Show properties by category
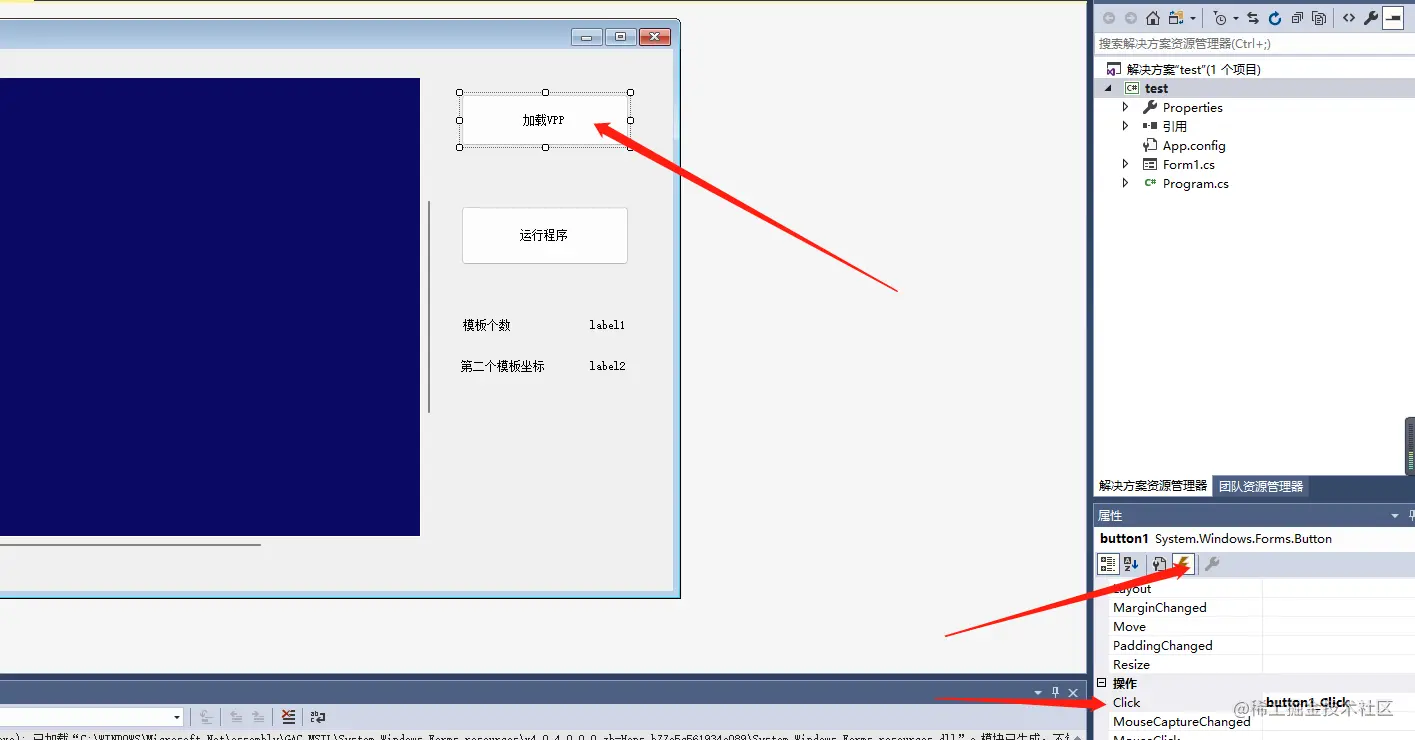The height and width of the screenshot is (740, 1415). pos(1108,565)
